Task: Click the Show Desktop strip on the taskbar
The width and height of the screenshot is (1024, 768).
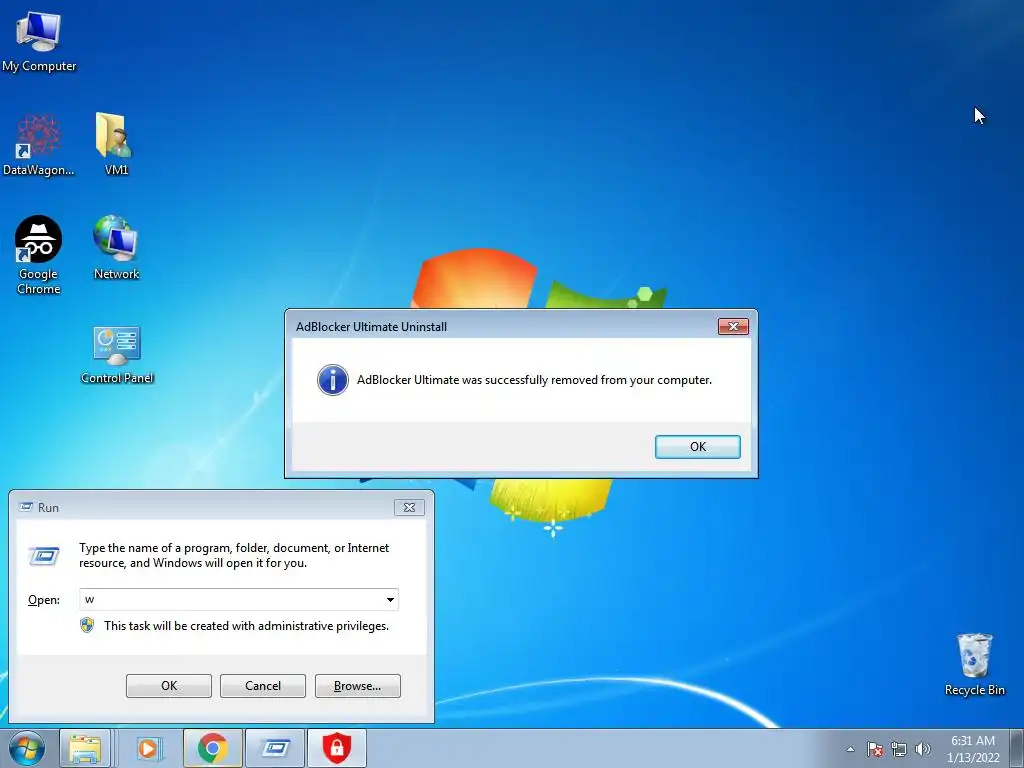Action: click(x=1016, y=748)
